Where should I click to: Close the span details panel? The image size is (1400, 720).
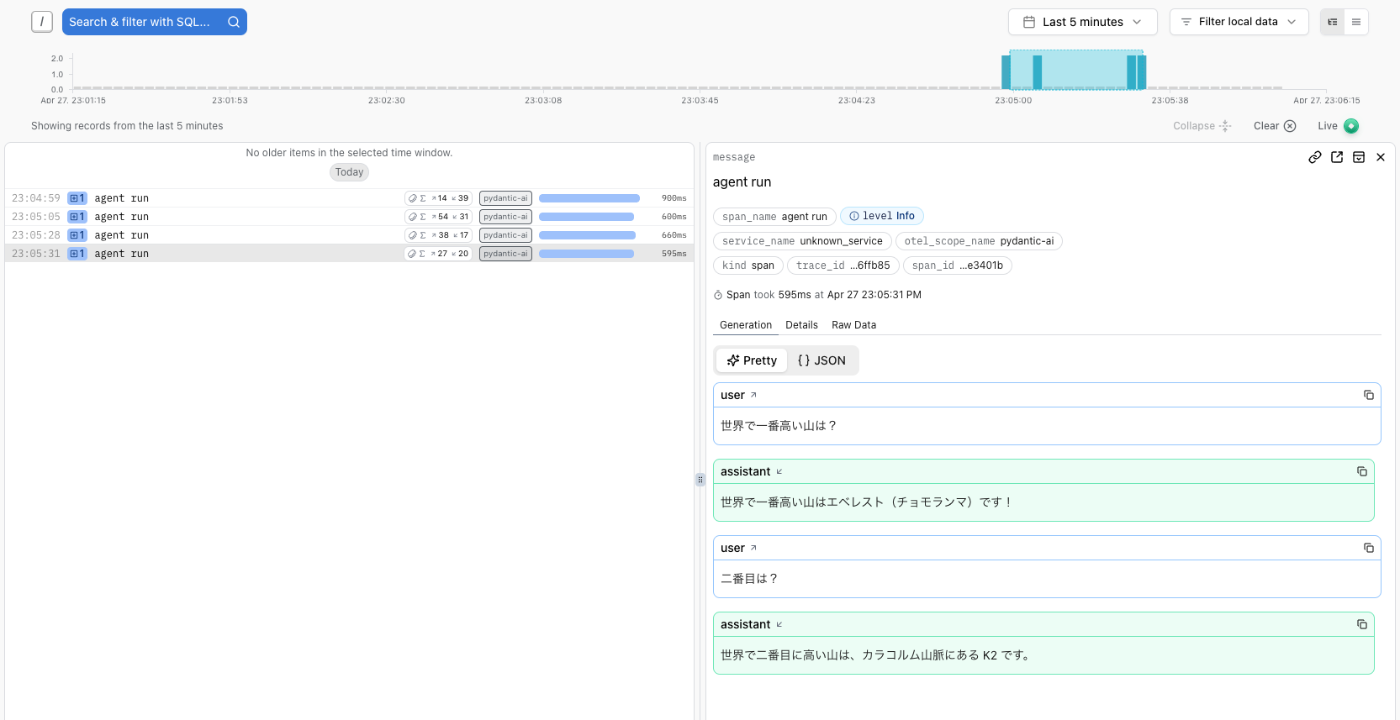(1381, 157)
